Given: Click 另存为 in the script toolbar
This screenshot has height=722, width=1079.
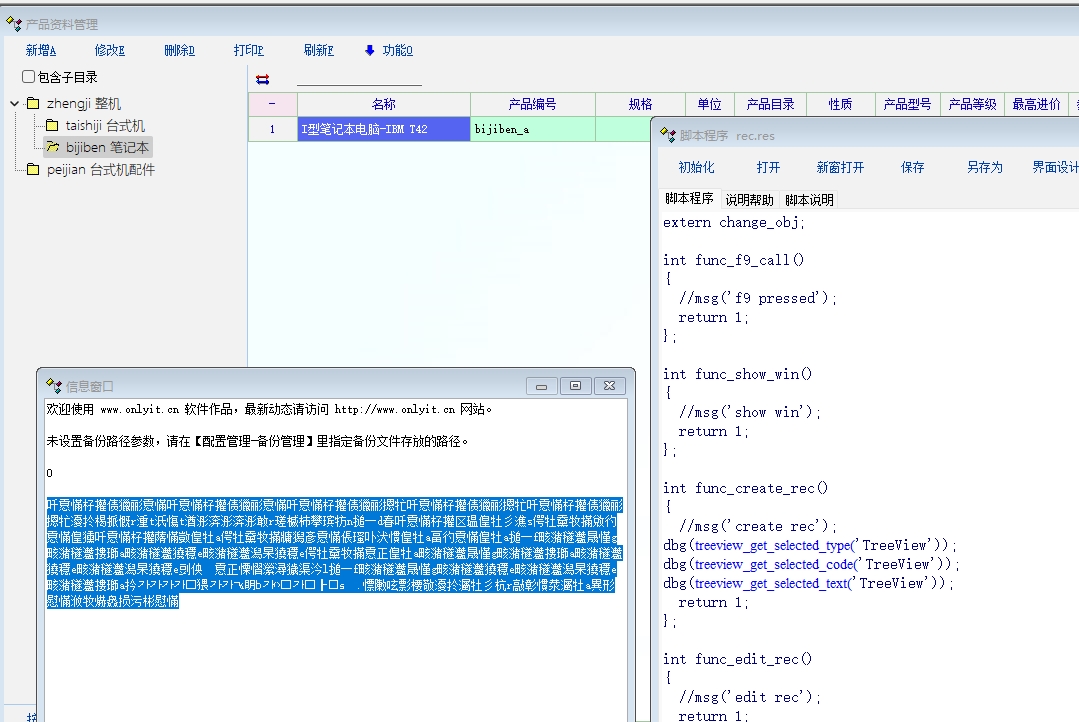Looking at the screenshot, I should click(984, 167).
